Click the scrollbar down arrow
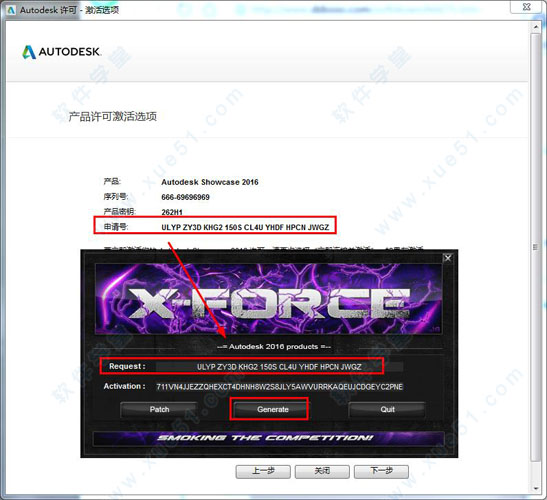Viewport: 547px width, 500px height. (535, 489)
